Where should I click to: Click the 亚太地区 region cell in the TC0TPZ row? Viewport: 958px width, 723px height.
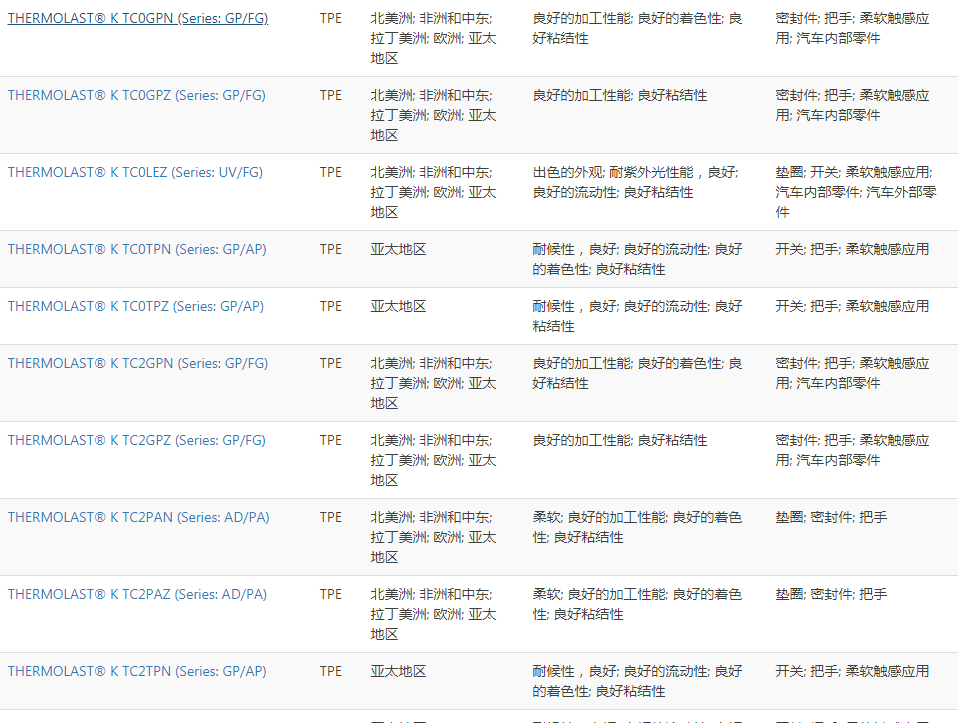click(398, 306)
